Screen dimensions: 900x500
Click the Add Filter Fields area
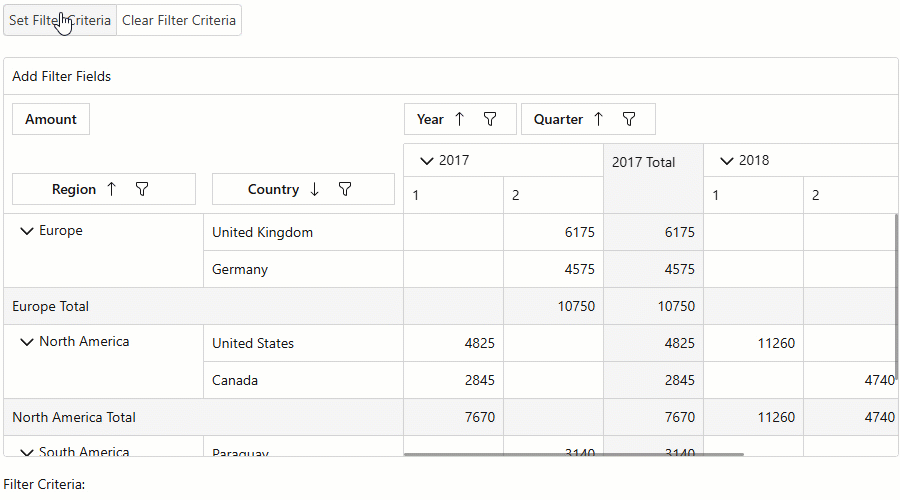pos(62,76)
